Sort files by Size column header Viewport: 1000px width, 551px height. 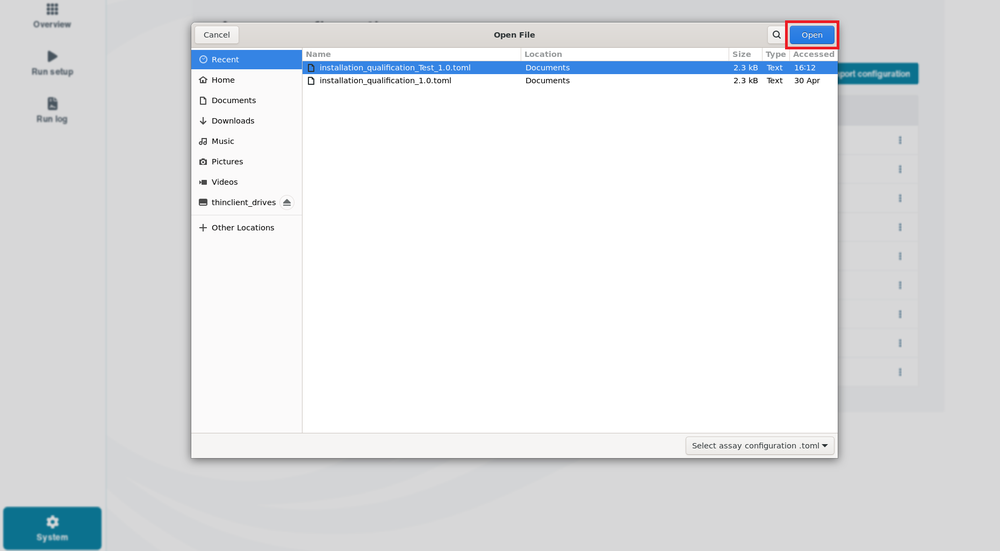(746, 54)
